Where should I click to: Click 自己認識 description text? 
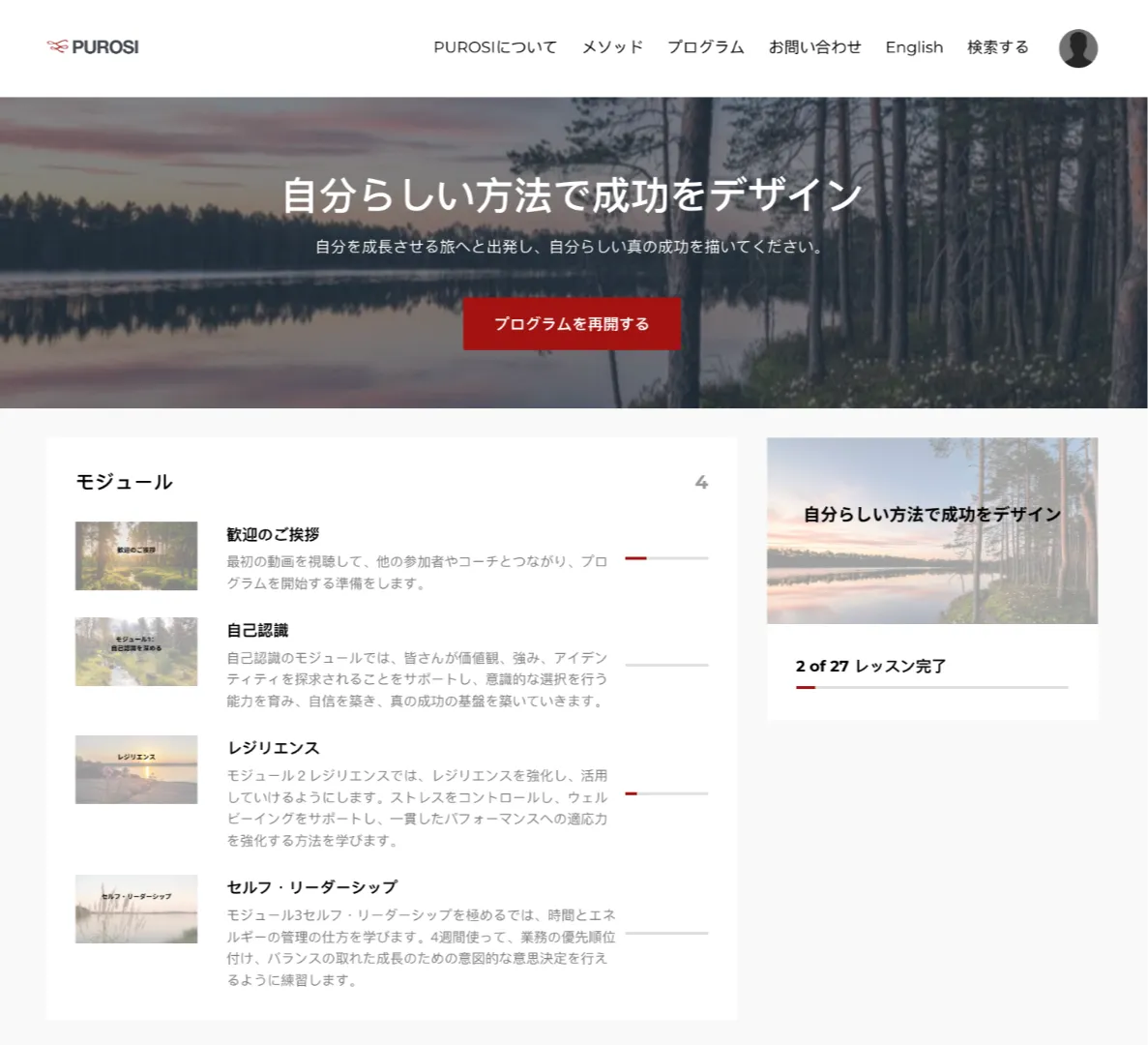417,679
